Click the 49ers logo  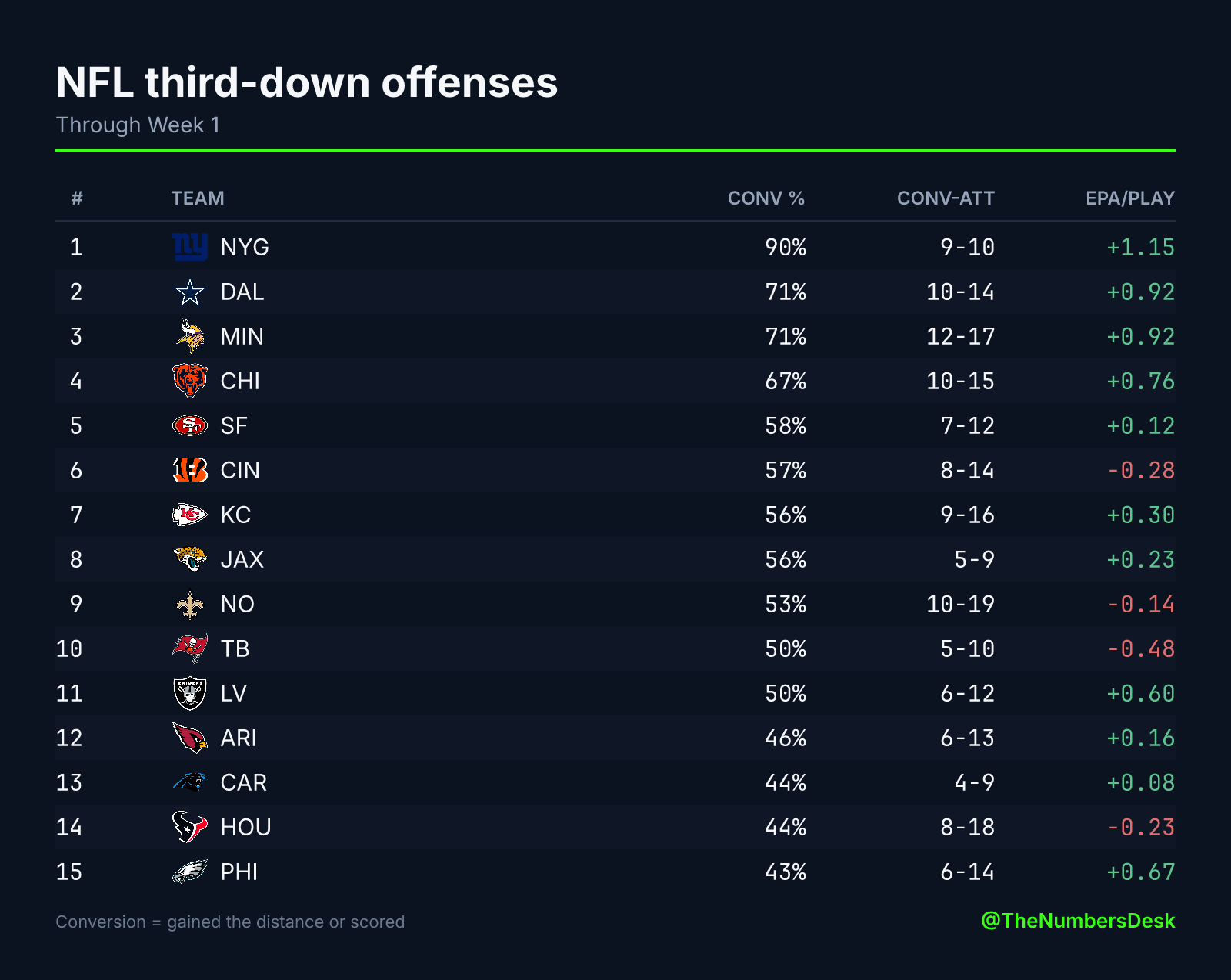pos(190,425)
